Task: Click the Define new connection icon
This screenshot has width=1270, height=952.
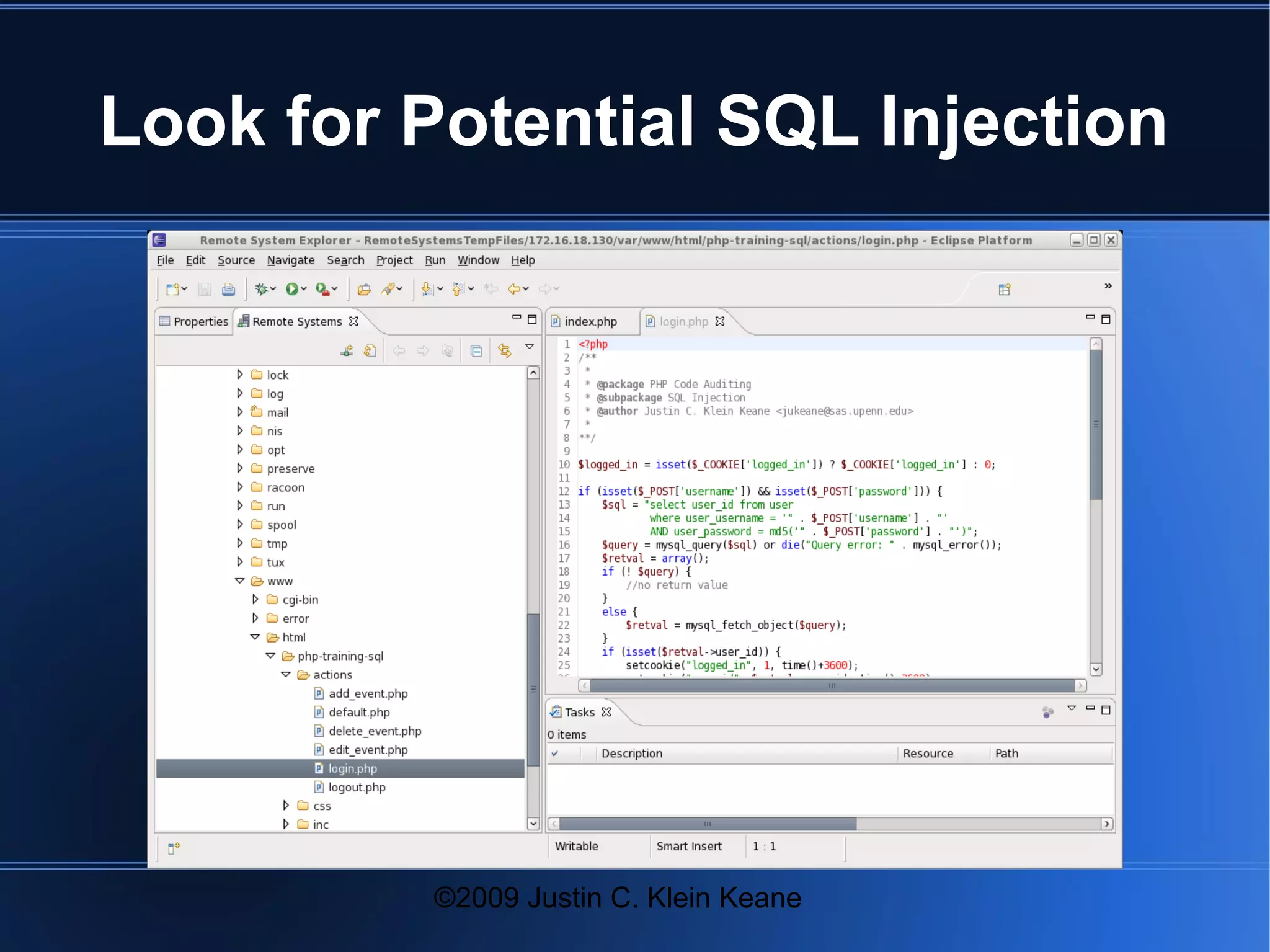Action: (347, 351)
